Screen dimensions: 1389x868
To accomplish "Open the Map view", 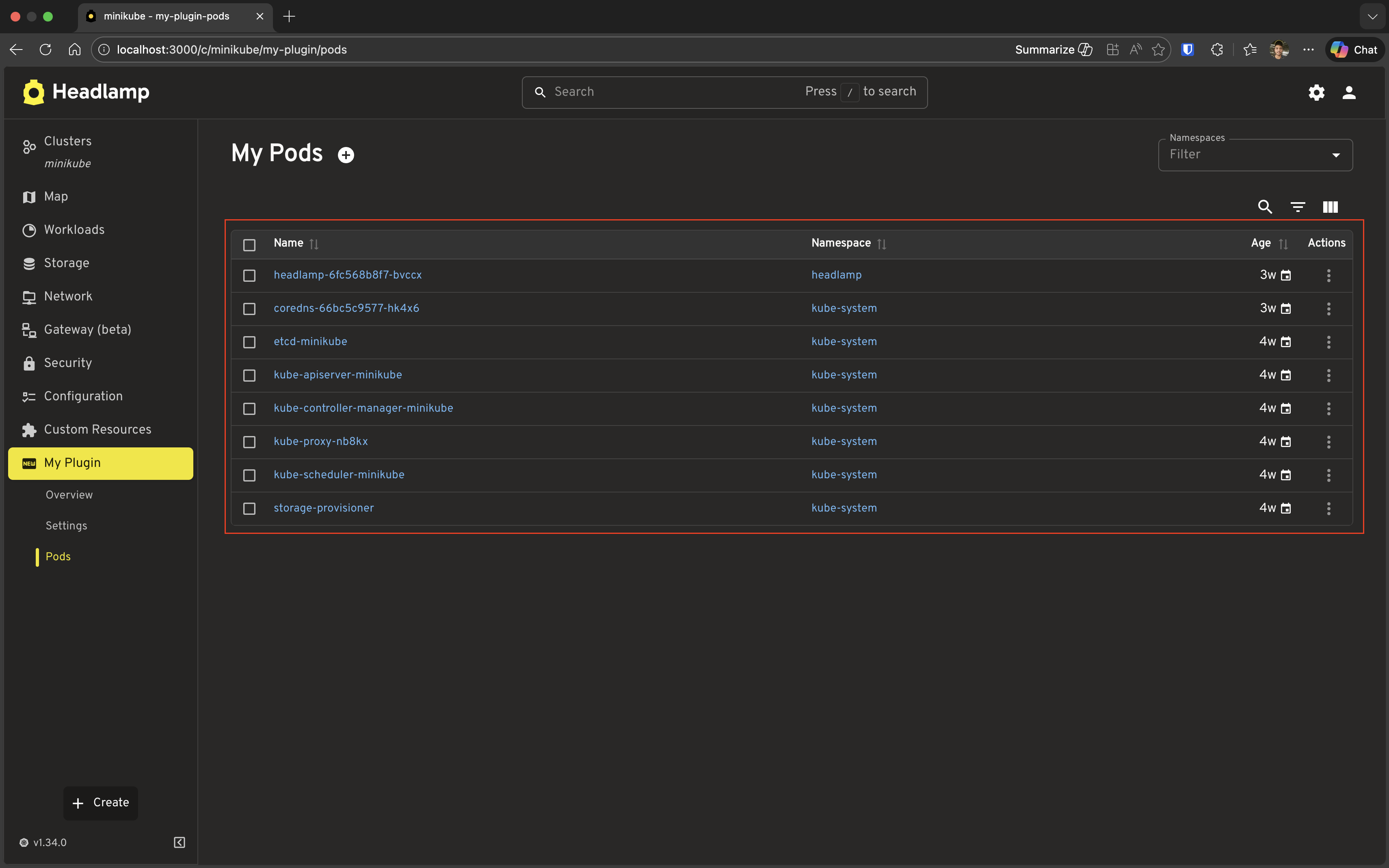I will (56, 196).
